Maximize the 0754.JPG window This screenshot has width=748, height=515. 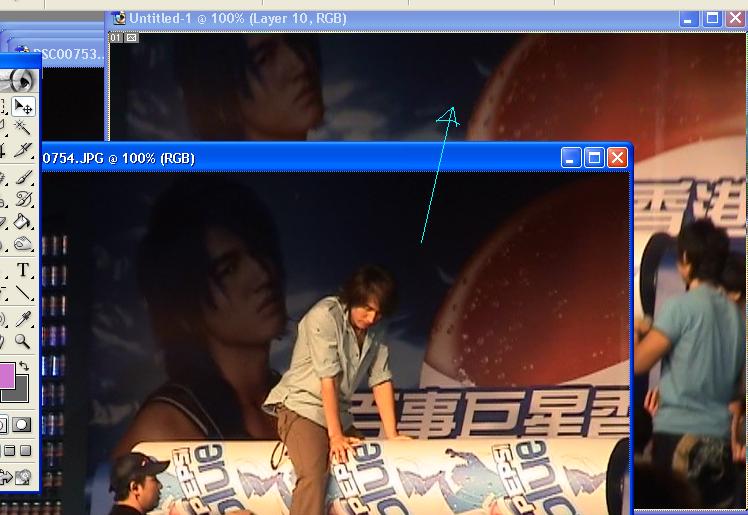pyautogui.click(x=594, y=158)
